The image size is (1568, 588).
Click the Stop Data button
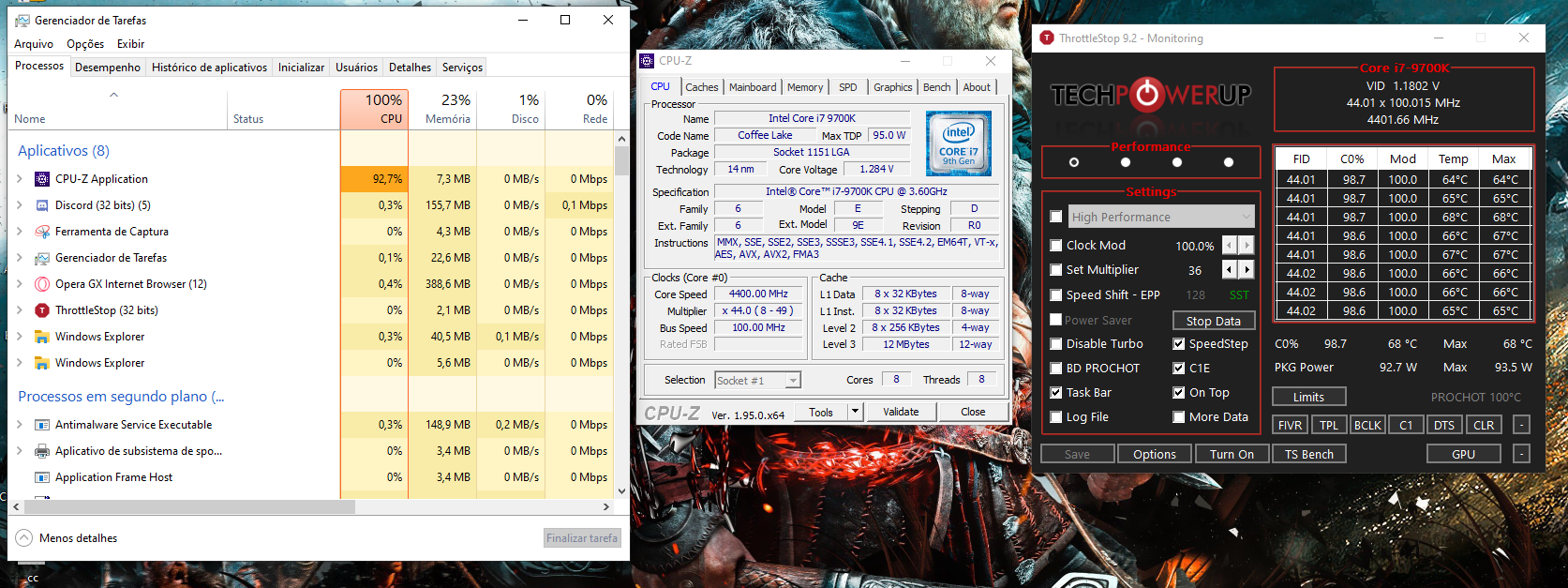pyautogui.click(x=1213, y=321)
